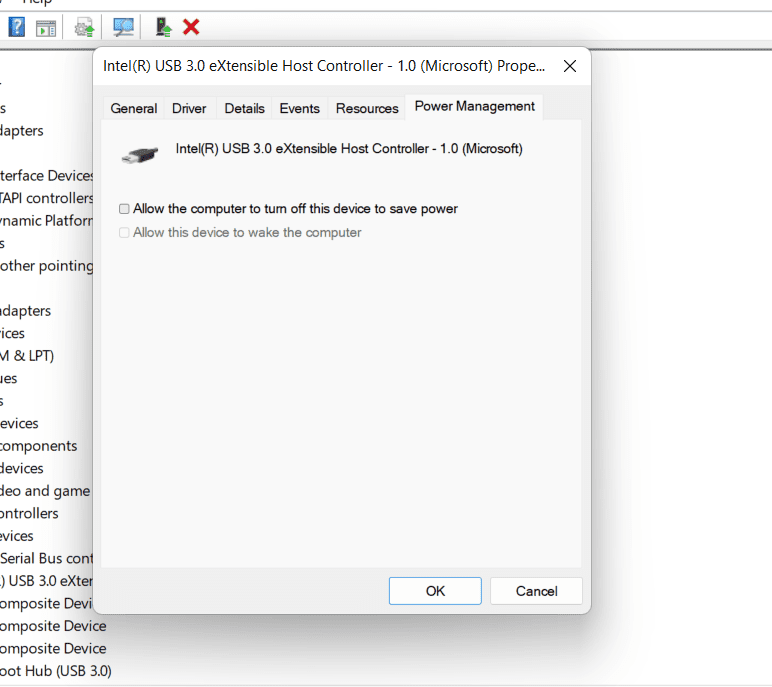This screenshot has width=772, height=687.
Task: Cancel the properties dialog
Action: click(536, 591)
